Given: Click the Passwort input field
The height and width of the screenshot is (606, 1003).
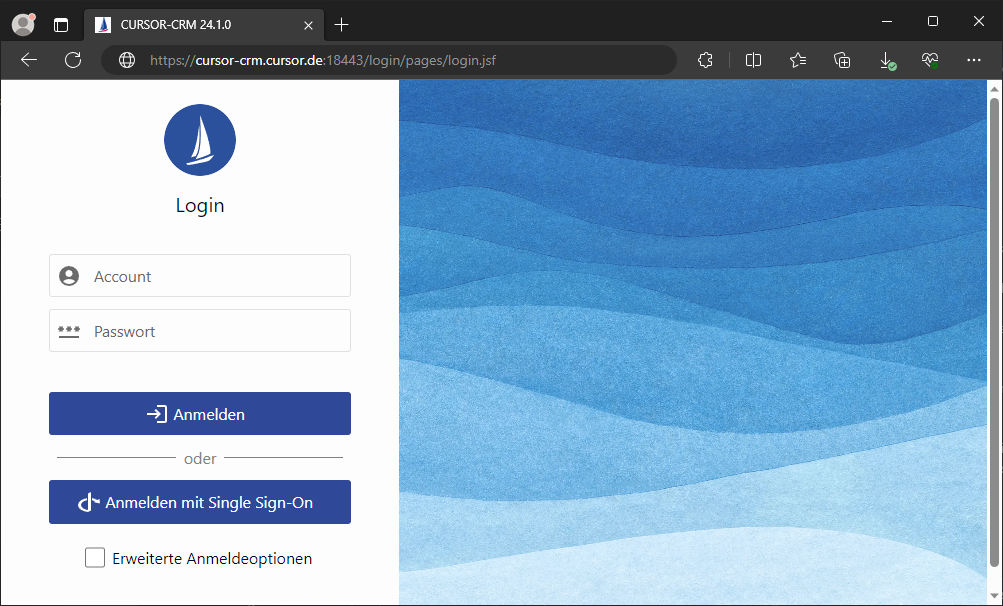Looking at the screenshot, I should (215, 331).
